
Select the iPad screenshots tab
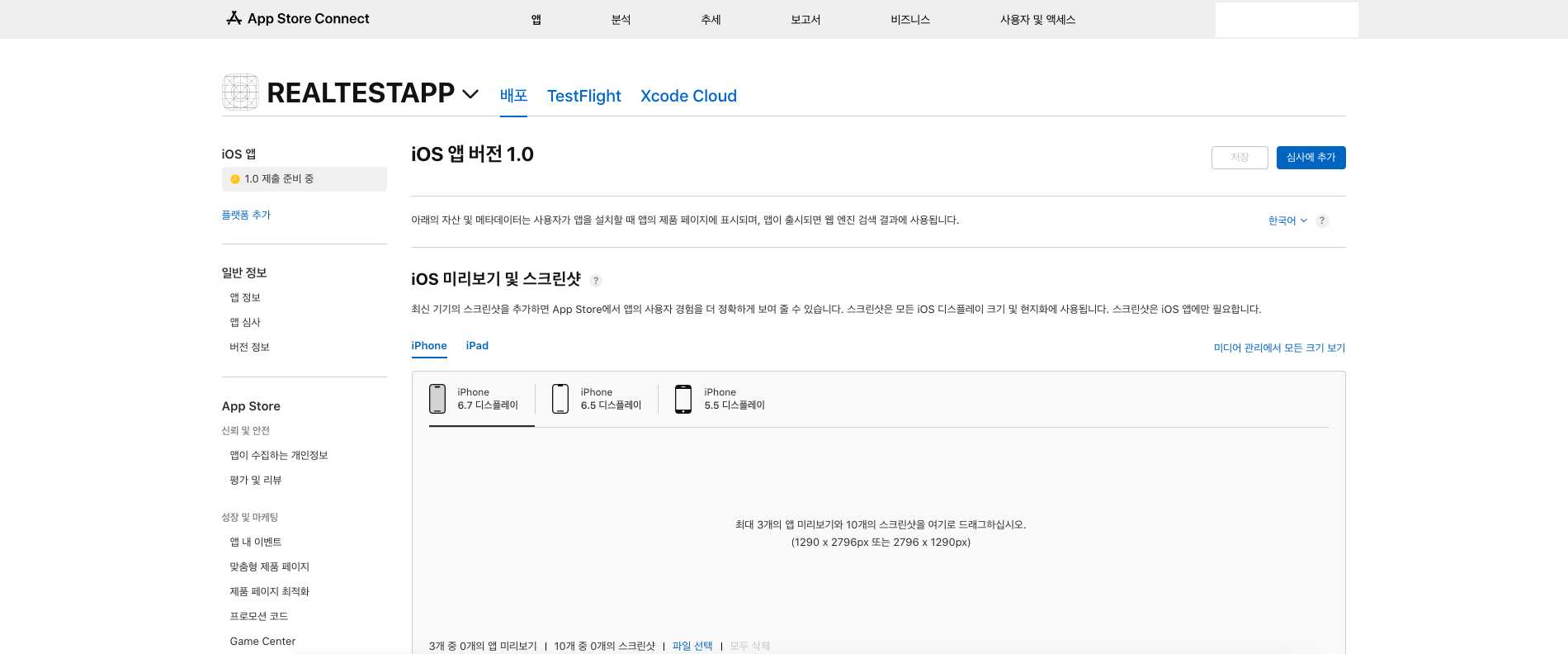click(x=477, y=346)
